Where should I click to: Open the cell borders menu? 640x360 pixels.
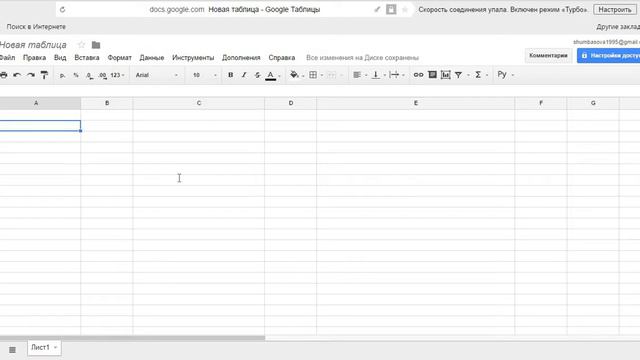313,75
